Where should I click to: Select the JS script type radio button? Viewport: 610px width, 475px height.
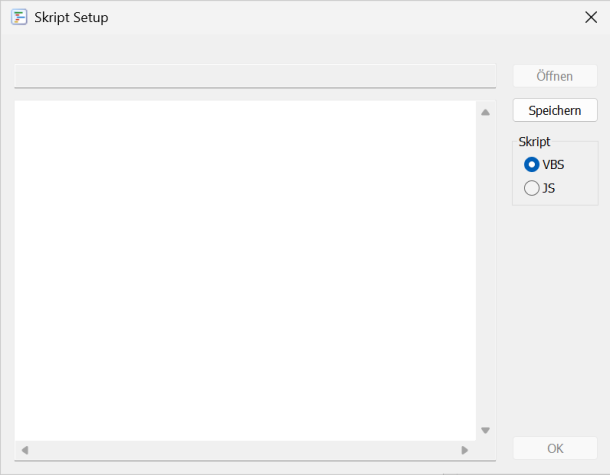531,187
